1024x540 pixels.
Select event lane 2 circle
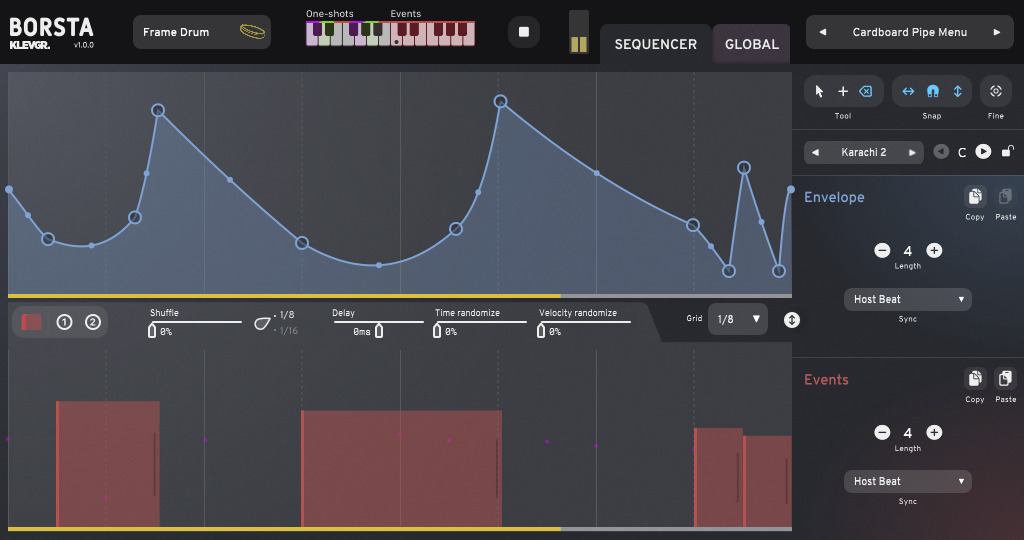click(x=93, y=322)
